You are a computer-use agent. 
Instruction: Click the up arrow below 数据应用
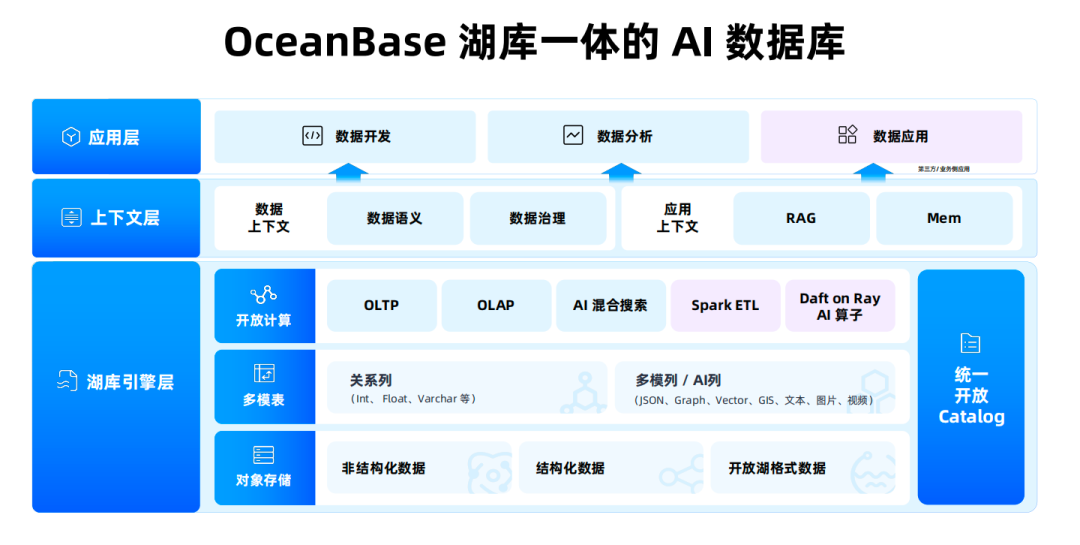[873, 172]
